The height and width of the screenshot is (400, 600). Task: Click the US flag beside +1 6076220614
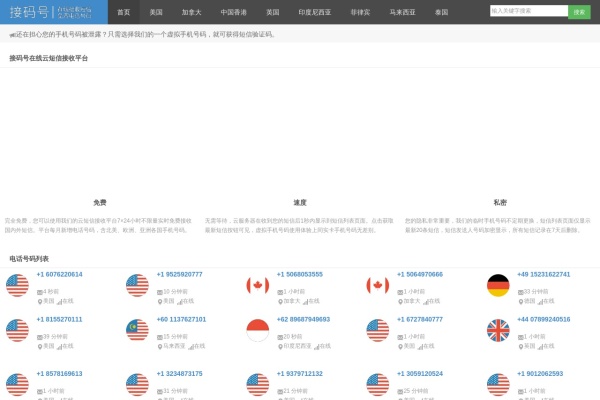point(17,285)
